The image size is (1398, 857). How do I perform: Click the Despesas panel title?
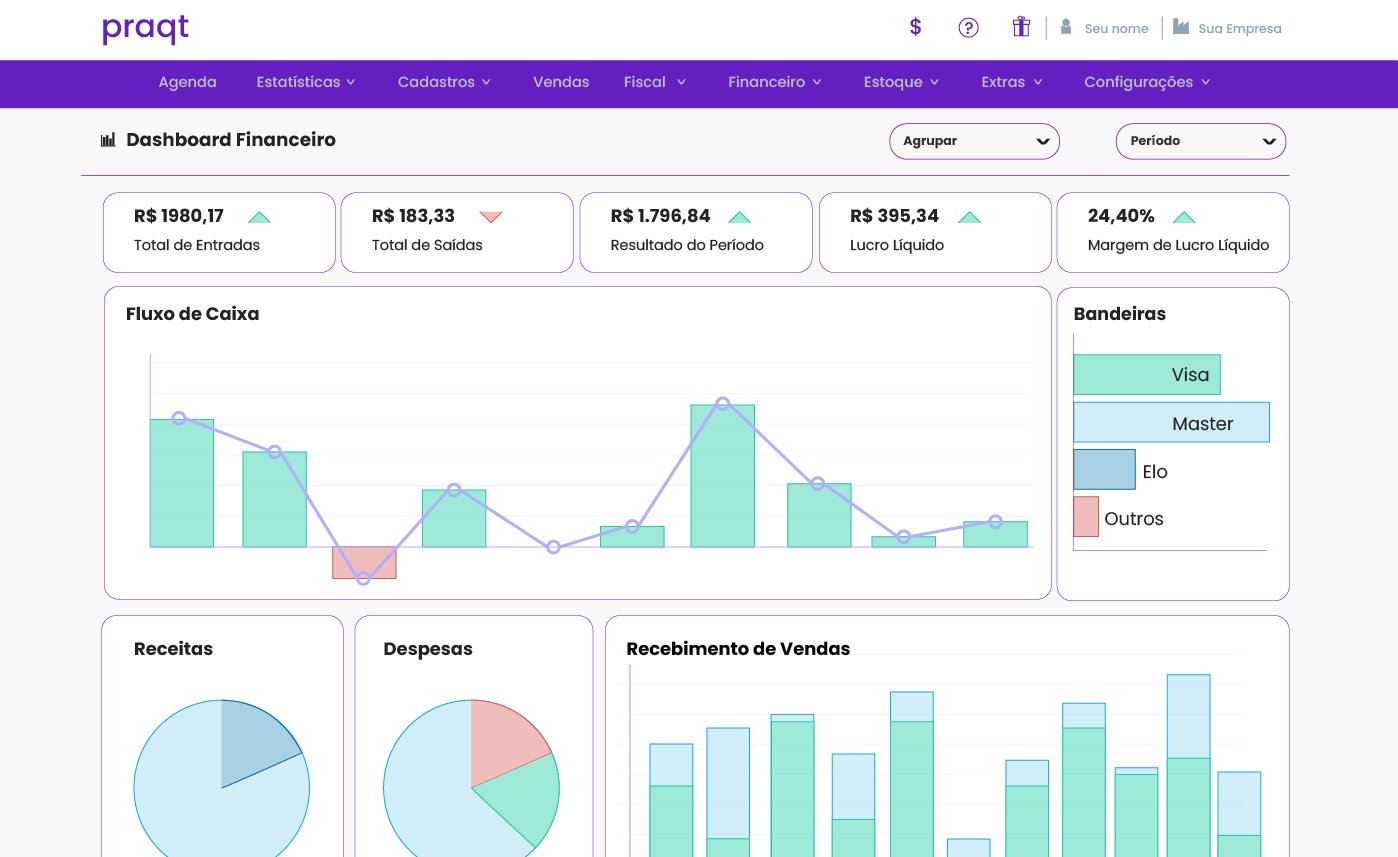click(x=428, y=649)
